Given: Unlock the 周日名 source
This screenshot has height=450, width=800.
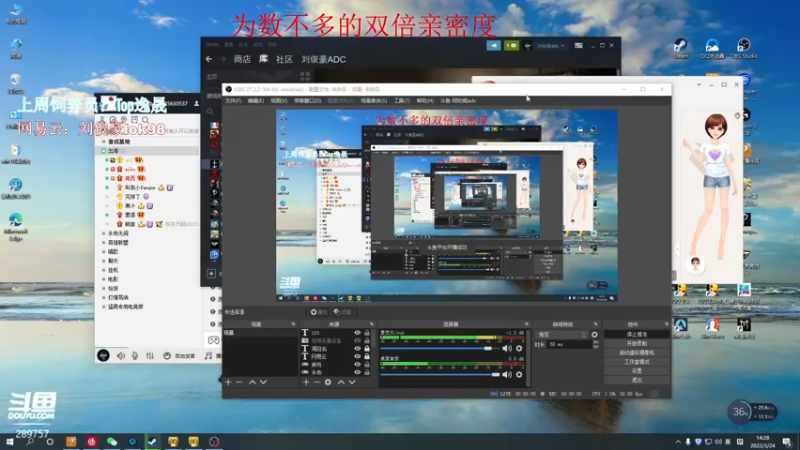Looking at the screenshot, I should (367, 348).
